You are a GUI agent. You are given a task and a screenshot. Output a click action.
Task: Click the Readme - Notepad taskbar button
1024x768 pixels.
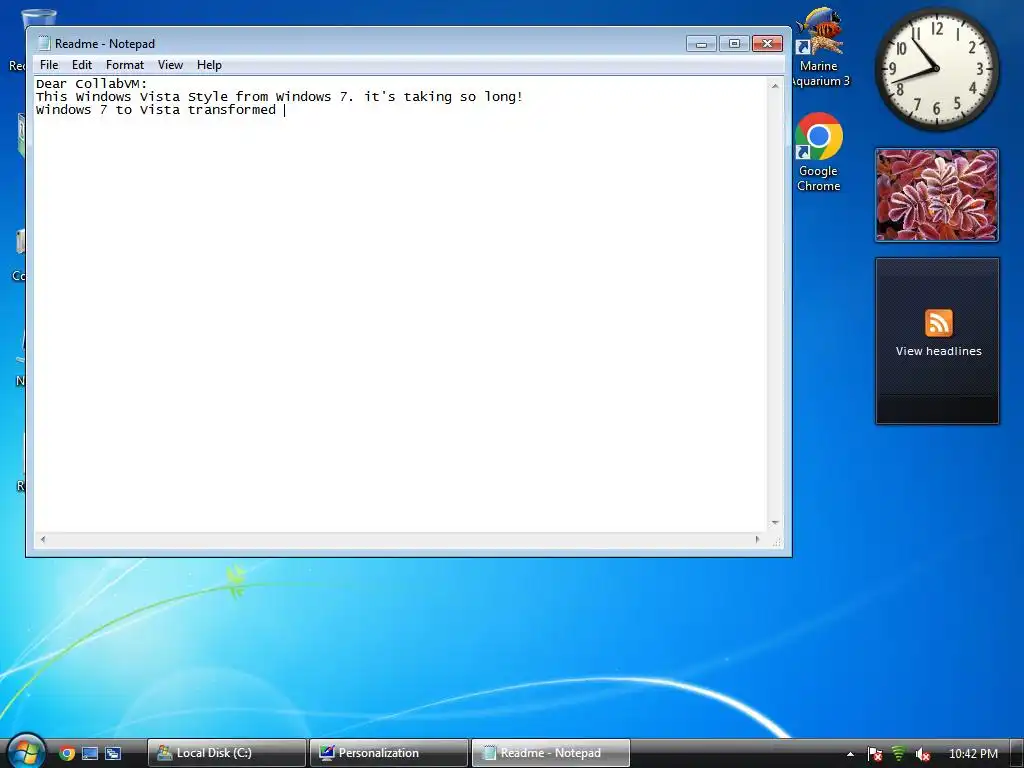click(551, 753)
